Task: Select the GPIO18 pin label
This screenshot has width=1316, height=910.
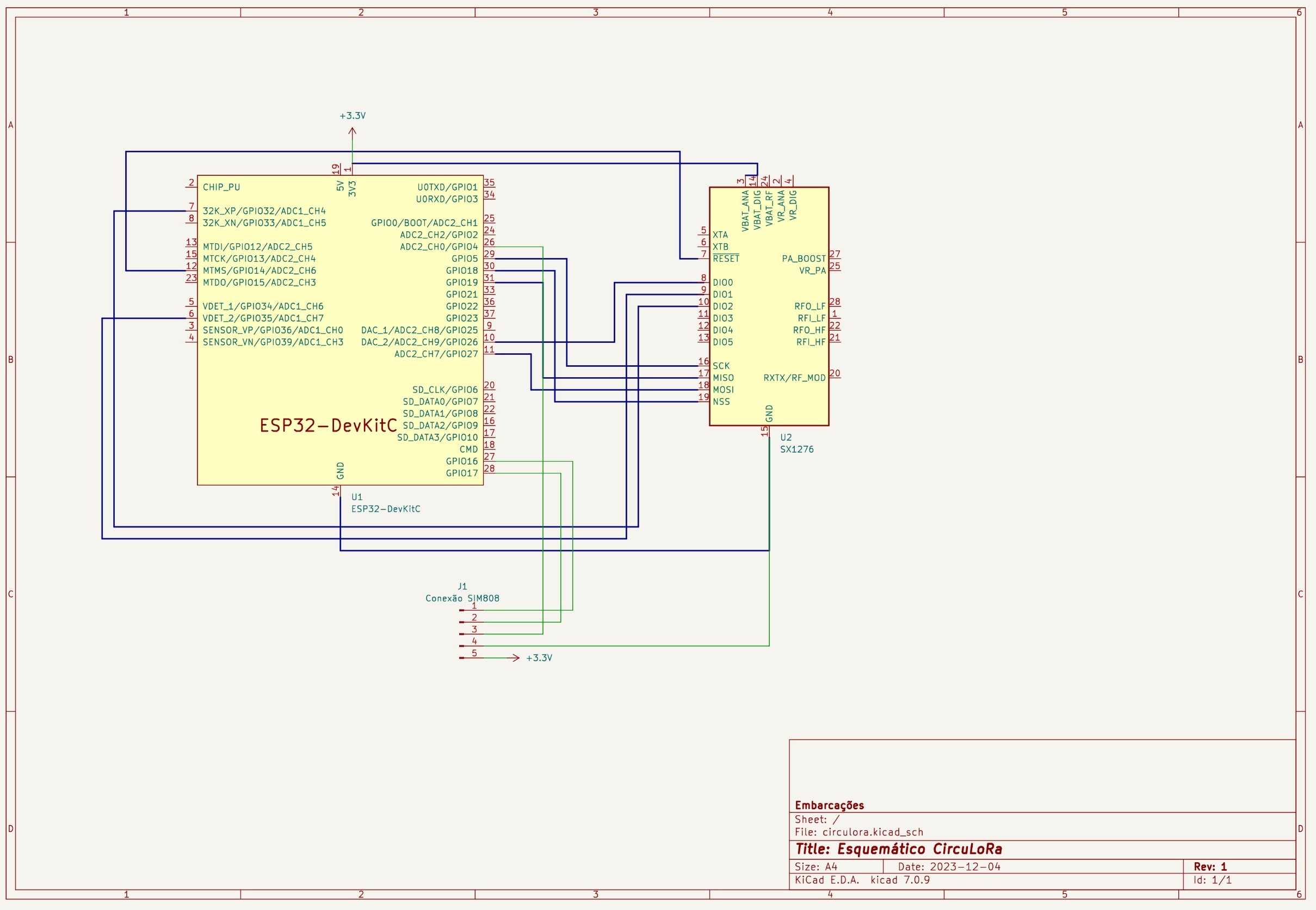Action: (x=462, y=270)
